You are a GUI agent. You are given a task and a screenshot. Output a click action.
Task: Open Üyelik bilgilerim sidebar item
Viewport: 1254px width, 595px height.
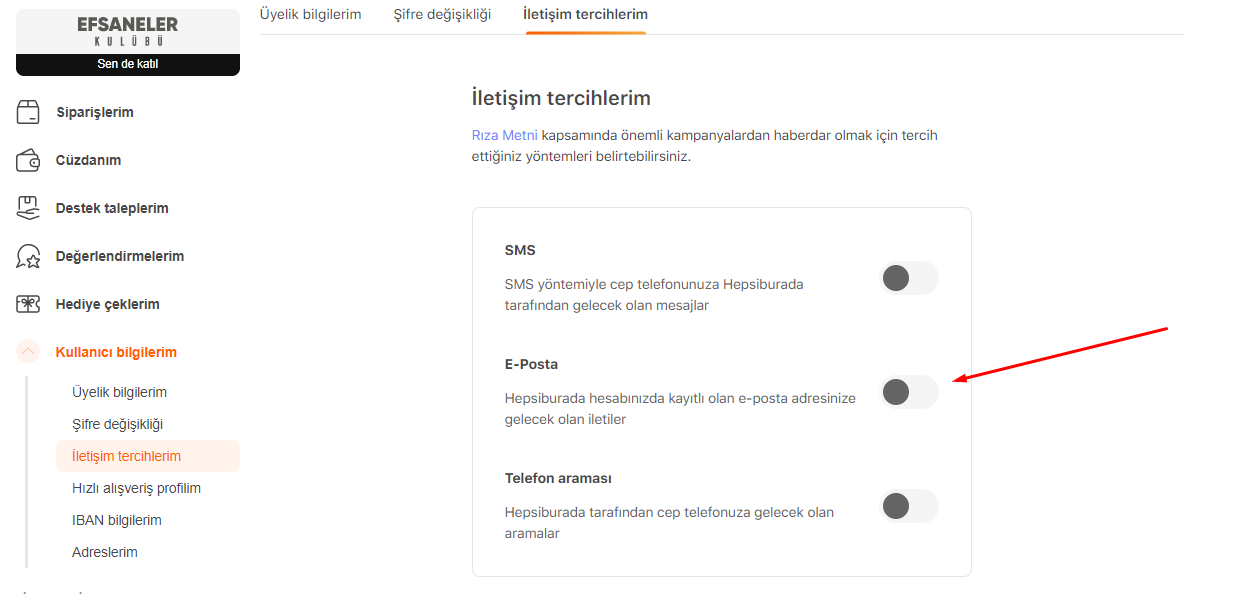click(119, 392)
